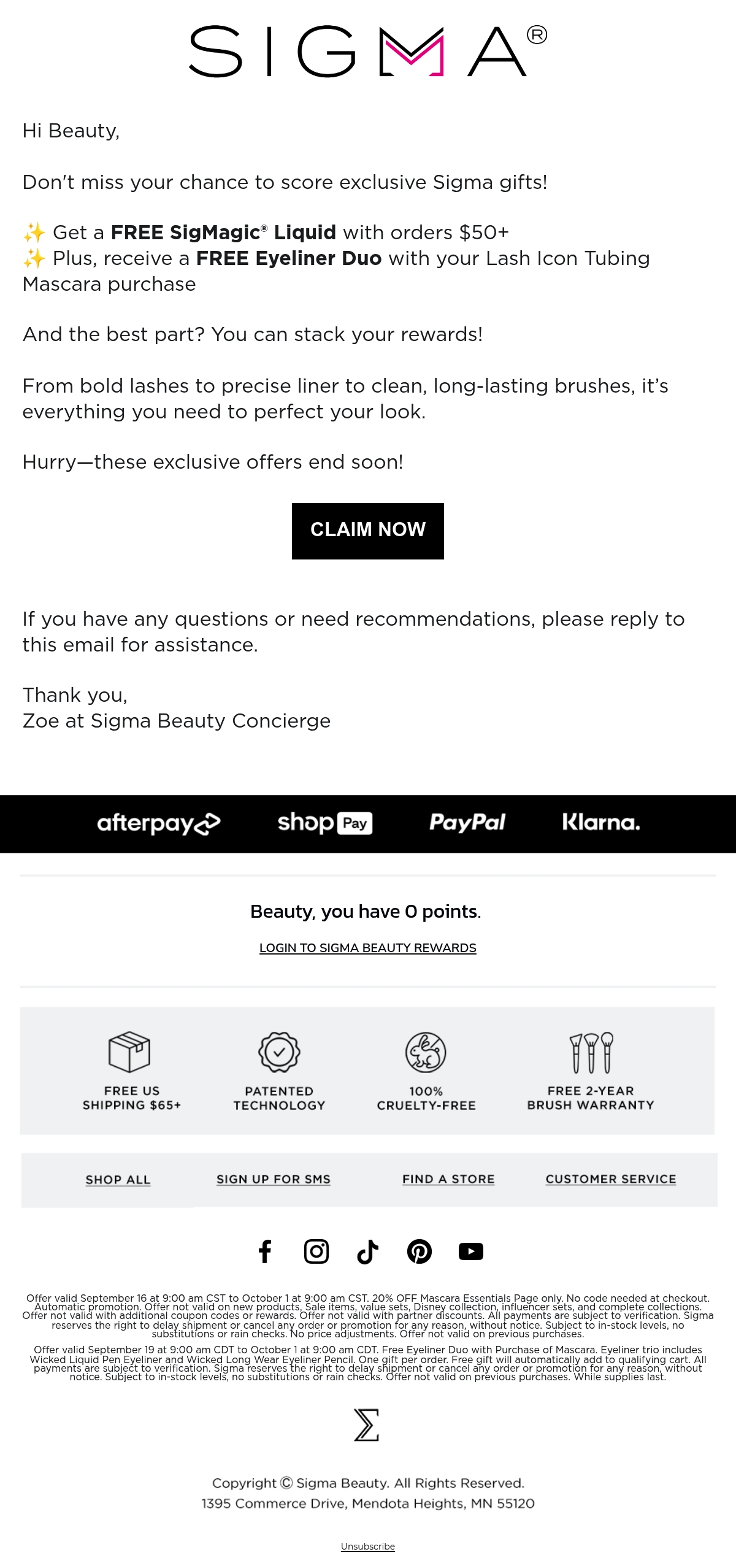Open the YouTube icon
Screen dimensions: 736x1568
click(471, 1251)
